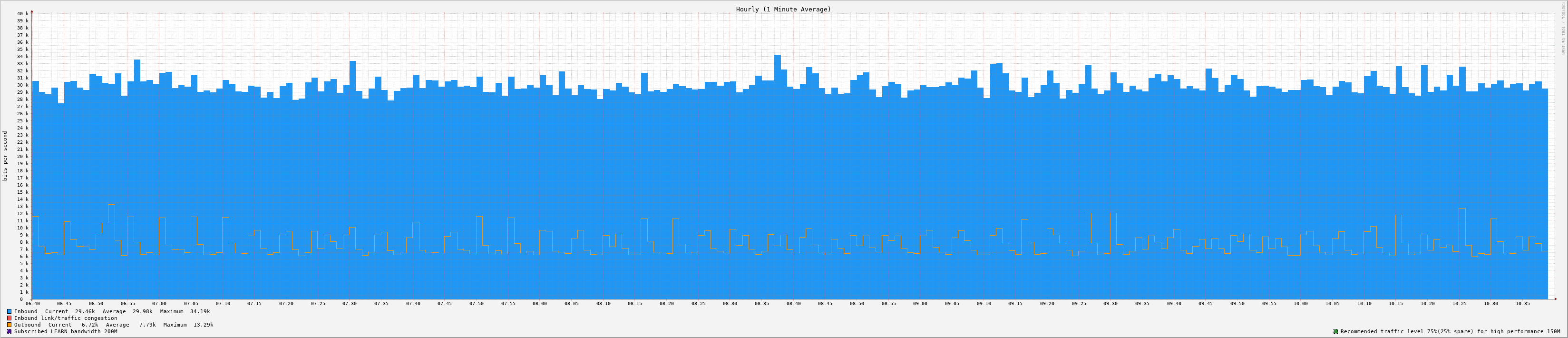Click the purple Subscribed LEARN bandwidth marker

[9, 331]
